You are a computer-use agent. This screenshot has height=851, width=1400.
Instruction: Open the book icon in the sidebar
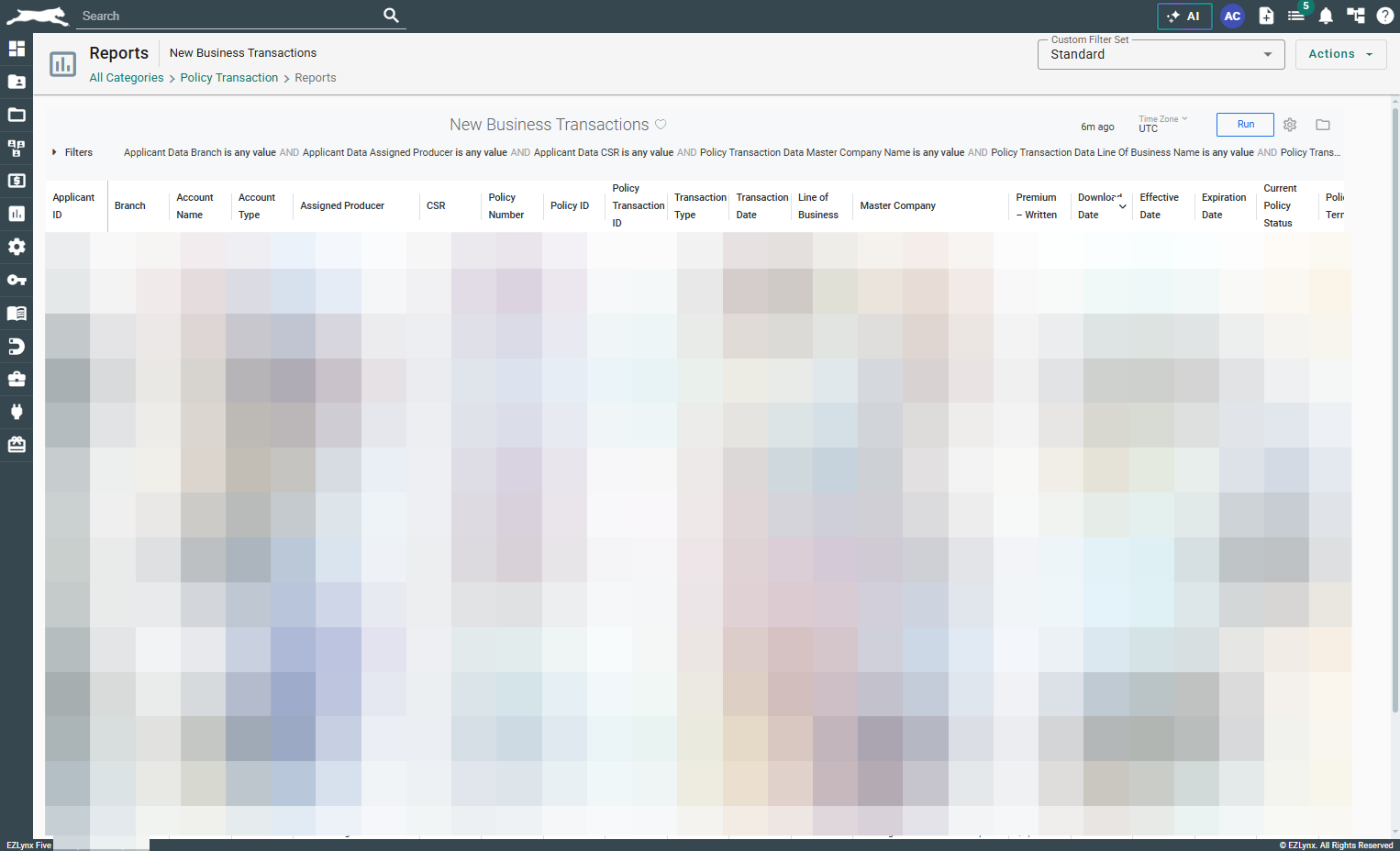17,313
